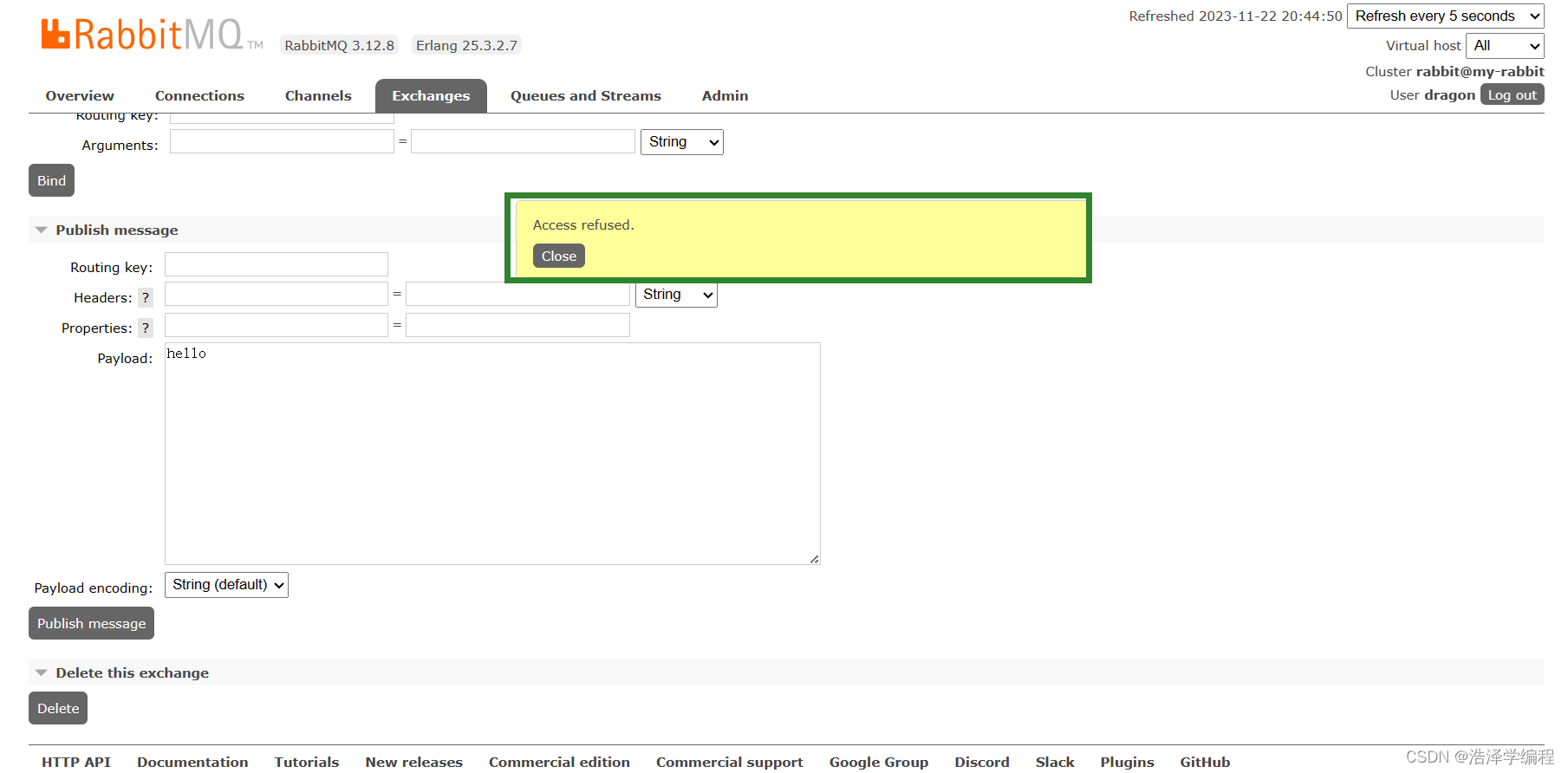1568x773 pixels.
Task: Go to the Overview tab
Action: tap(80, 96)
